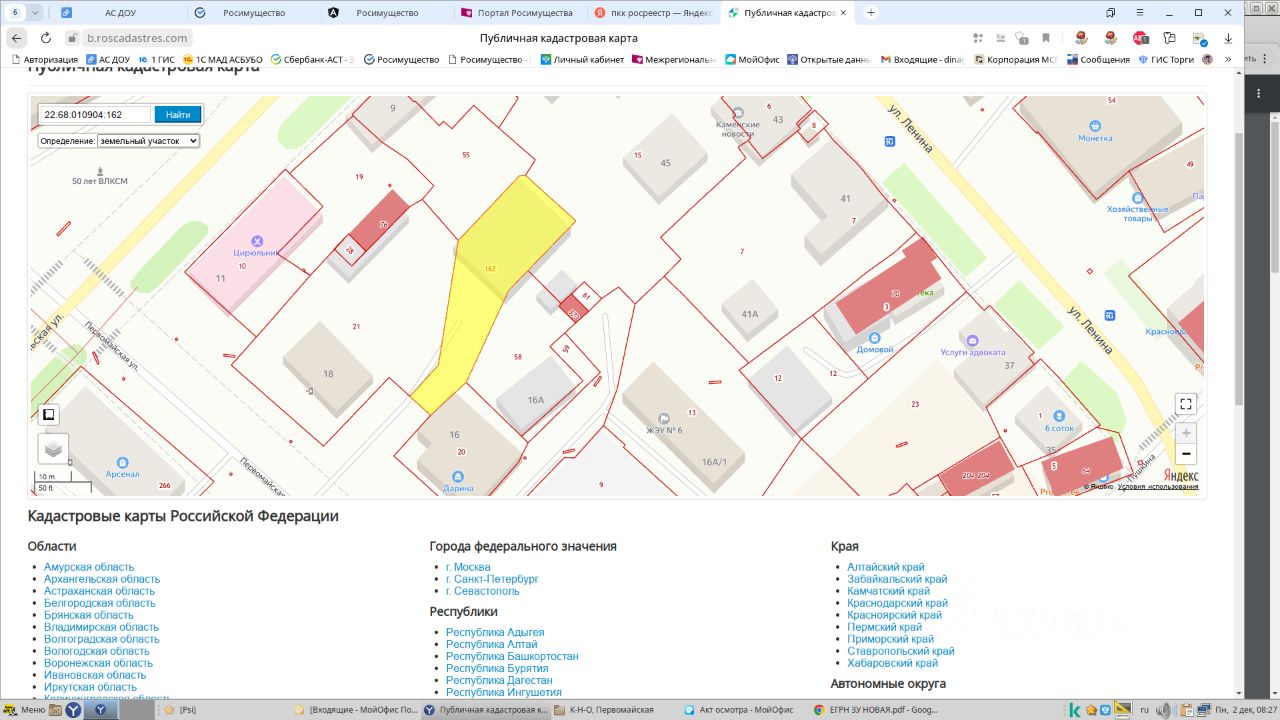Switch to the АС ДОУ tab
This screenshot has height=720, width=1280.
[121, 13]
